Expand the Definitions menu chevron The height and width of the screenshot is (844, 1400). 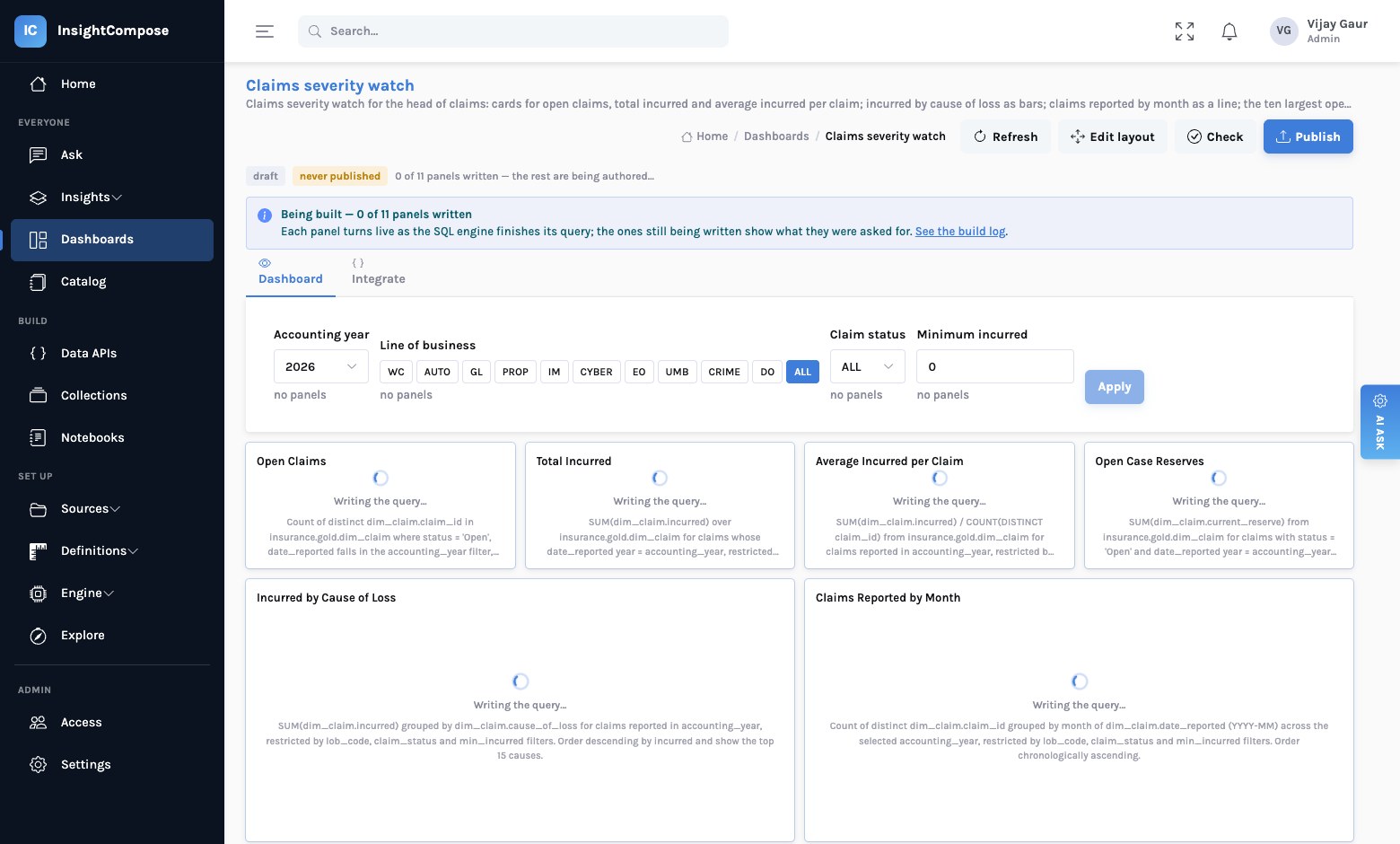click(x=133, y=551)
